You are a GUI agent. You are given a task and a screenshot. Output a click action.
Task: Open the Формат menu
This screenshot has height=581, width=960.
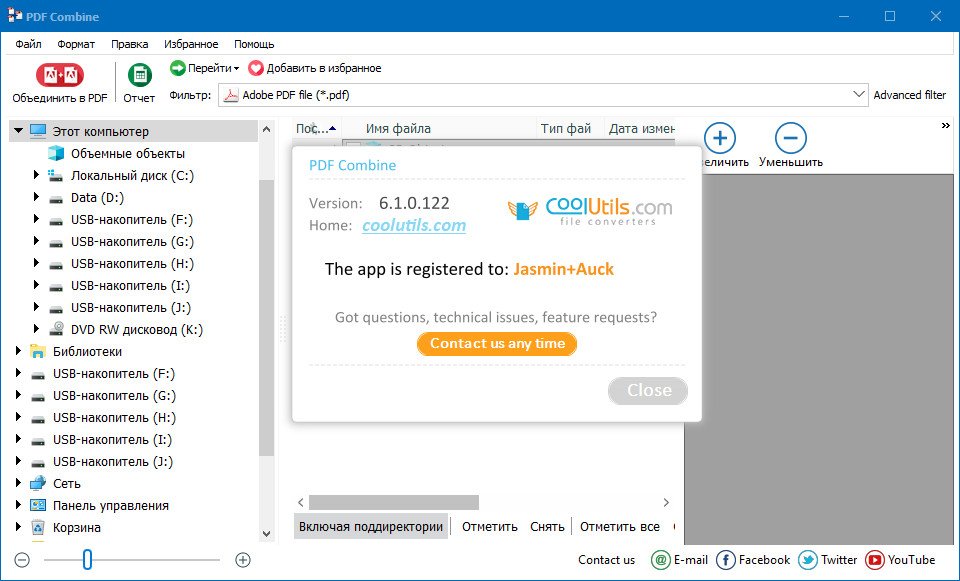(76, 44)
